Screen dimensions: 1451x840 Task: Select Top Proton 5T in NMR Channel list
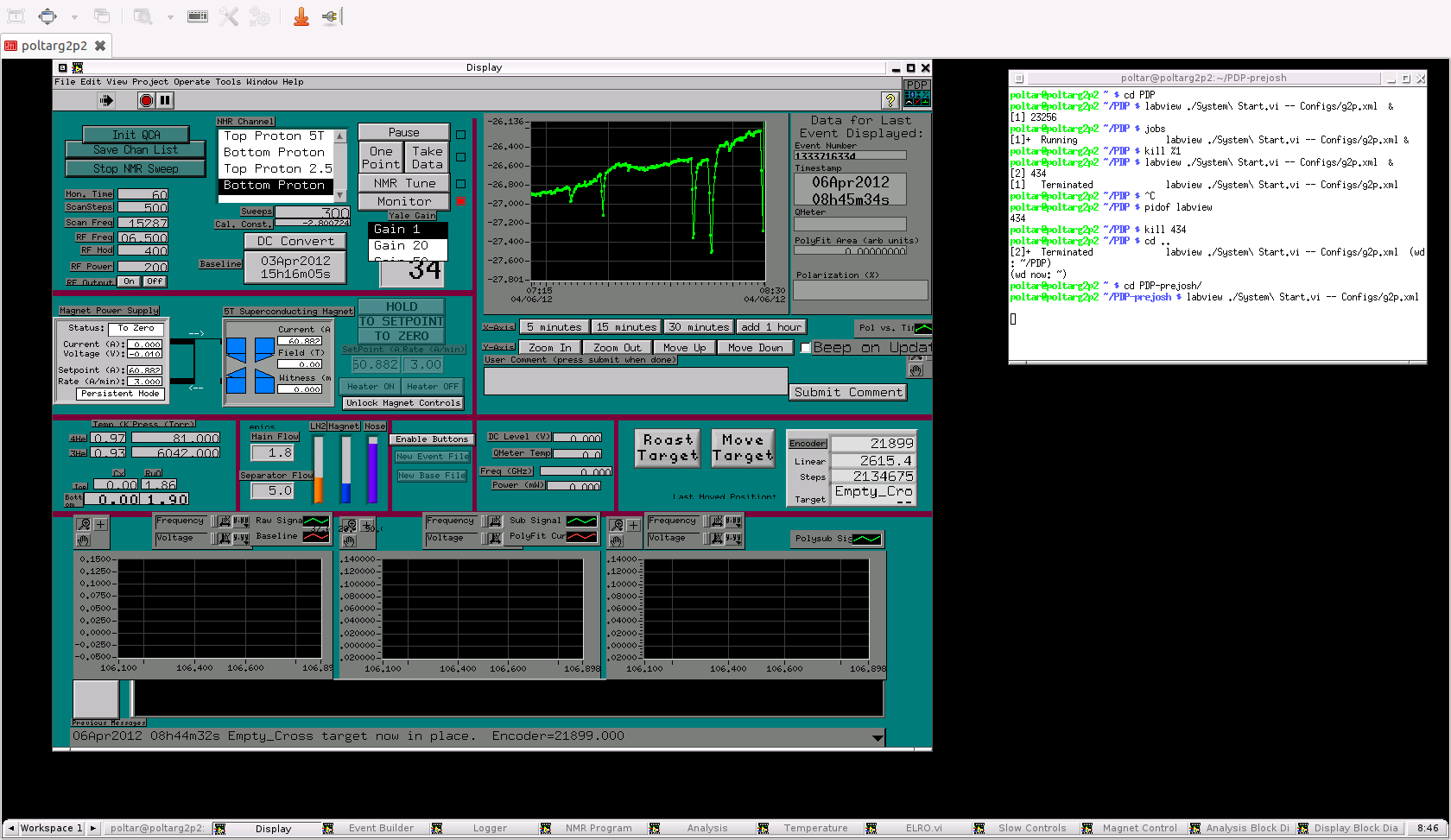coord(274,136)
